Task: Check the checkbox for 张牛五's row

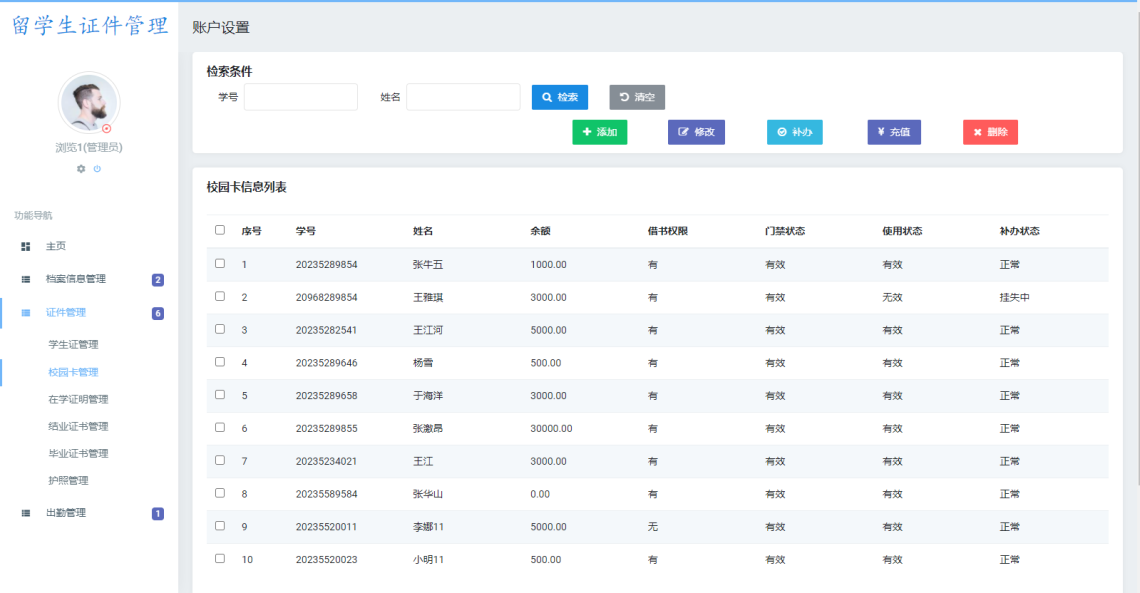Action: (x=221, y=264)
